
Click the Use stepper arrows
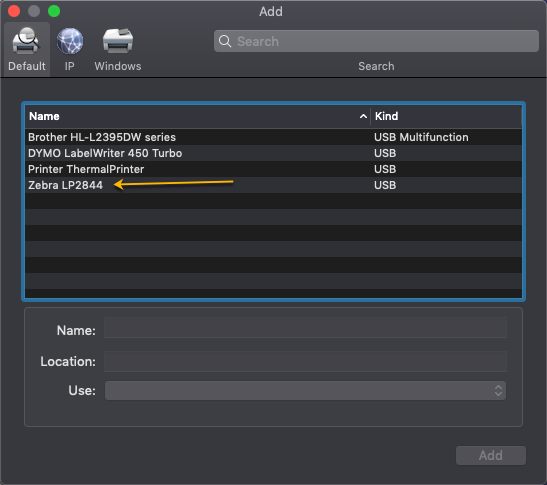(x=498, y=390)
